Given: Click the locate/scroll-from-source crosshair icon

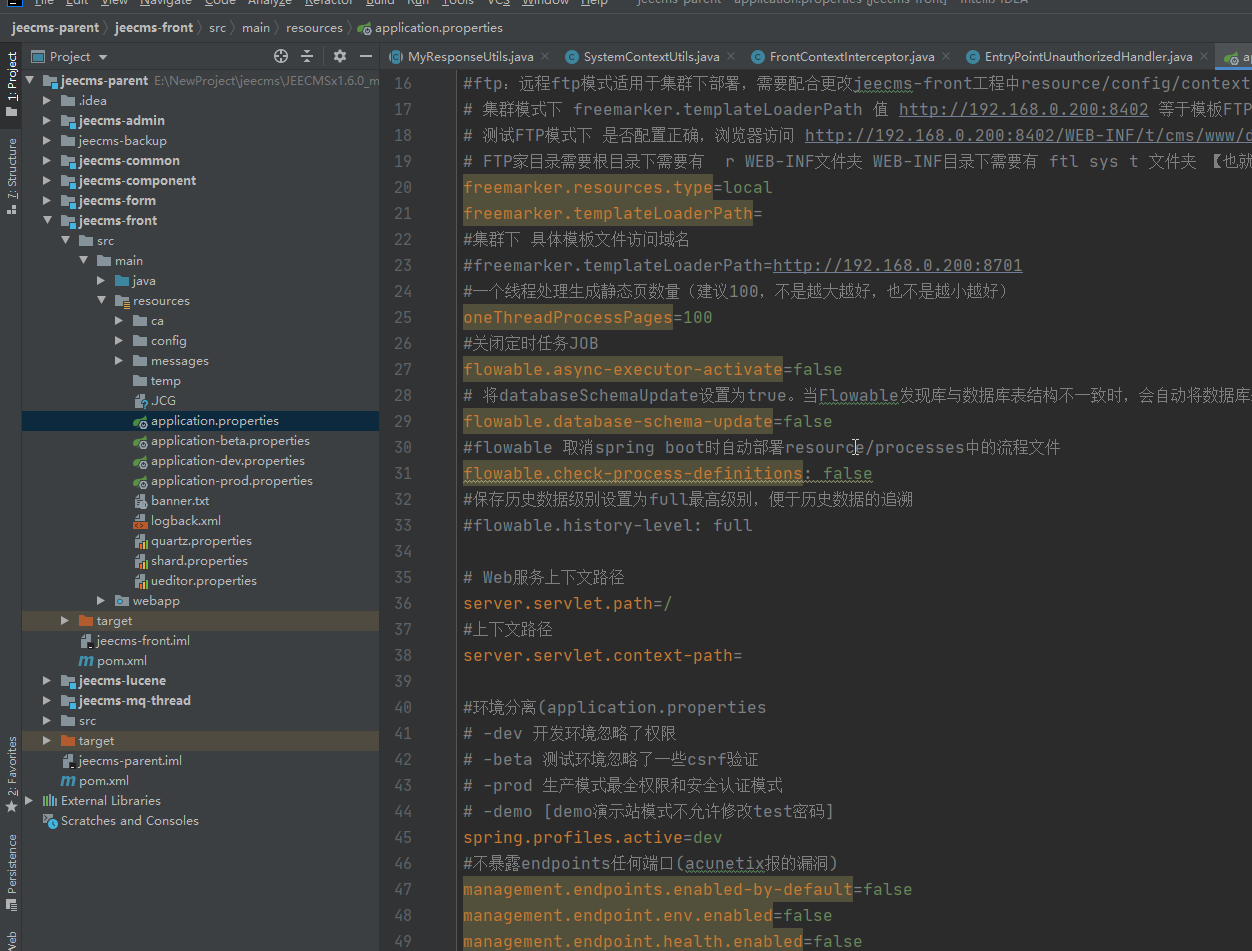Looking at the screenshot, I should click(281, 57).
